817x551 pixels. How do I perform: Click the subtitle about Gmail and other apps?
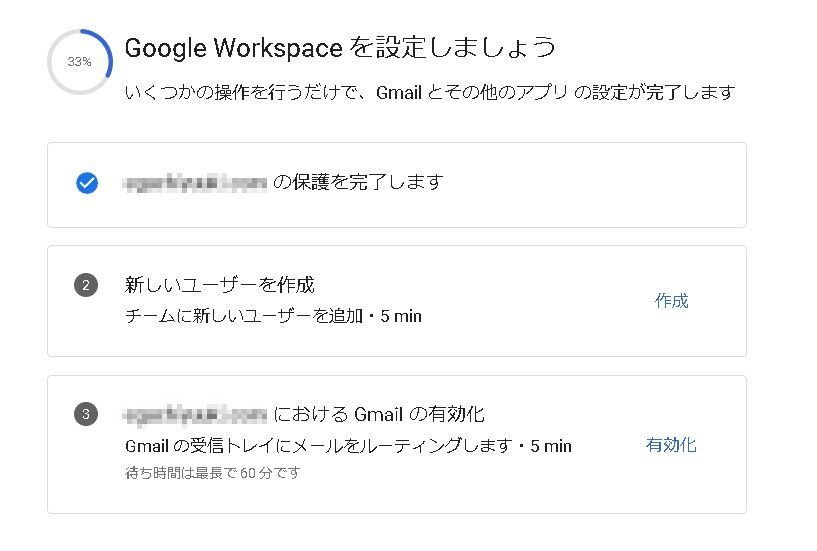tap(430, 93)
